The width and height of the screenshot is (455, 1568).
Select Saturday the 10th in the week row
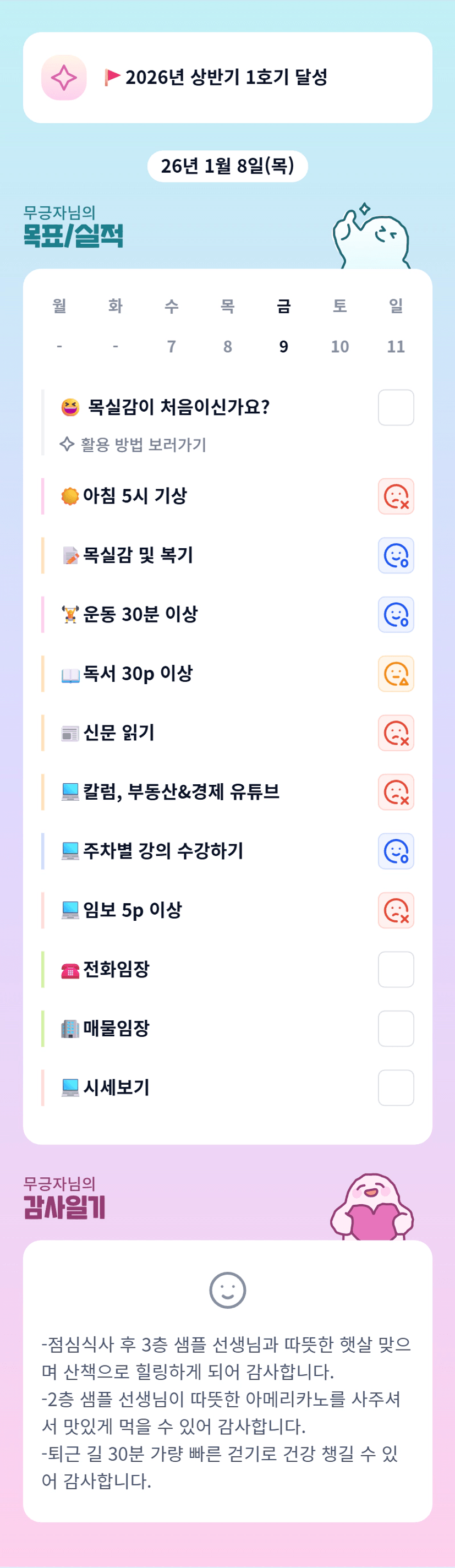click(339, 346)
